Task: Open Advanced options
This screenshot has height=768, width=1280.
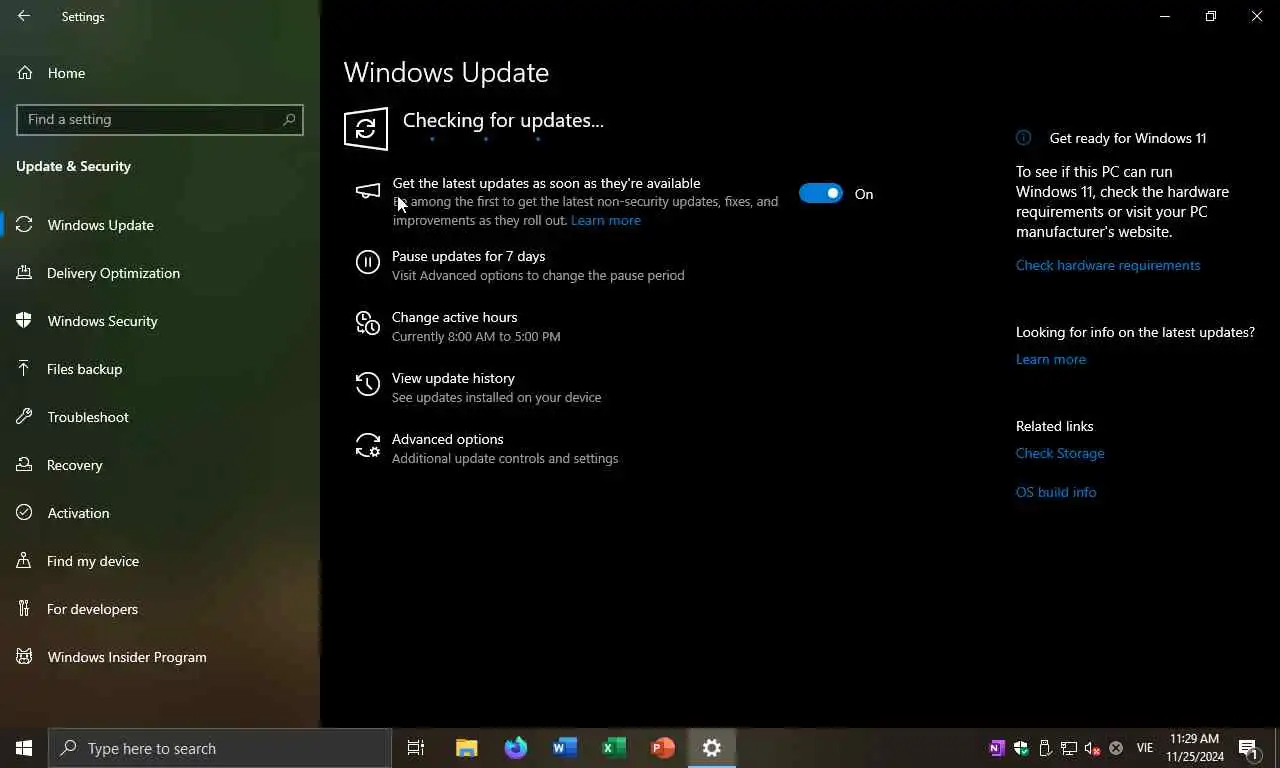Action: [x=448, y=439]
